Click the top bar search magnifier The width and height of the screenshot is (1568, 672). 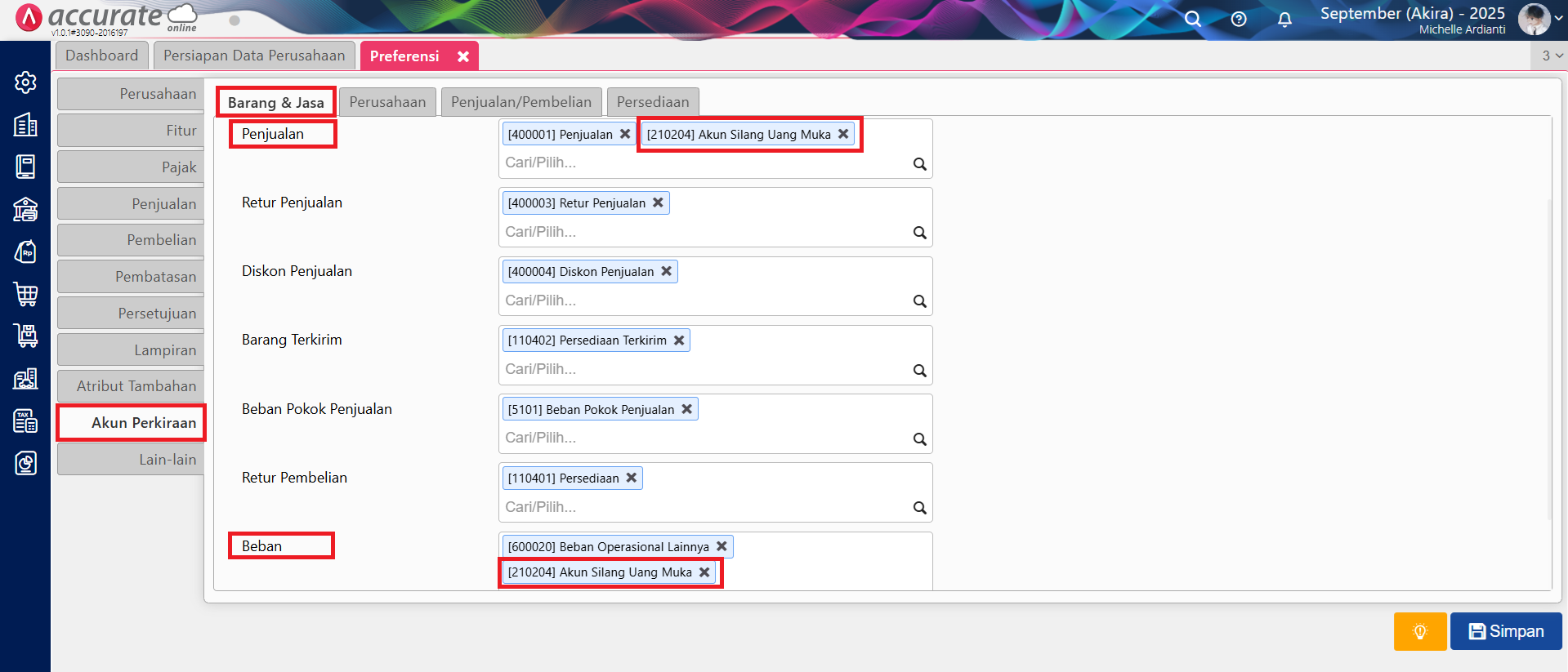[x=1193, y=20]
